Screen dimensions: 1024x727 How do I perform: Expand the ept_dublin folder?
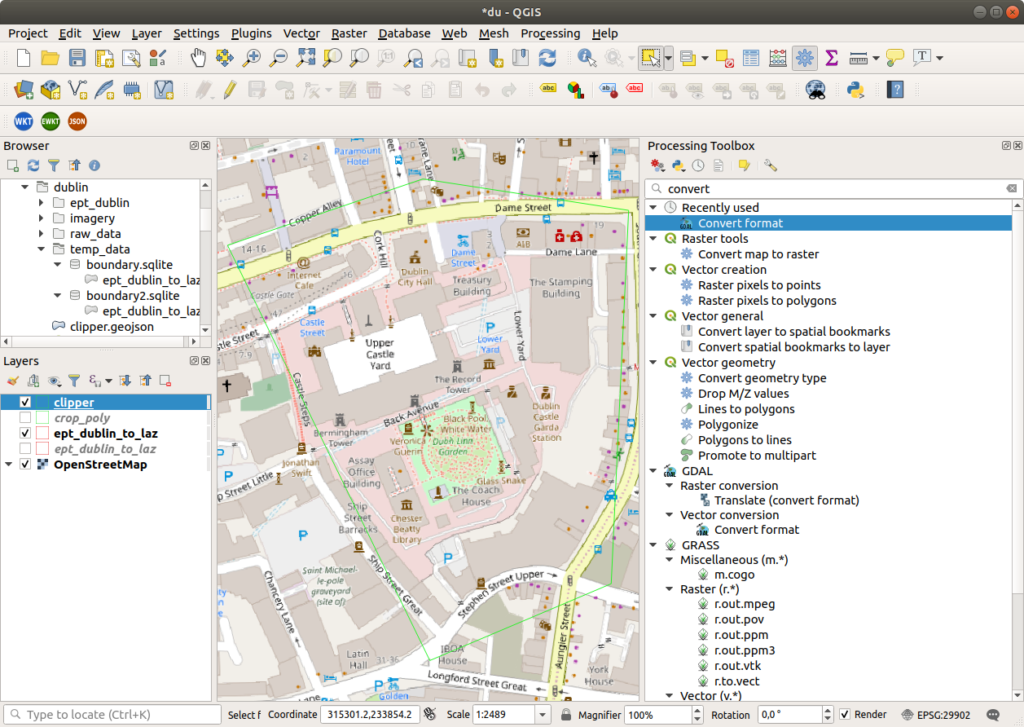[41, 203]
